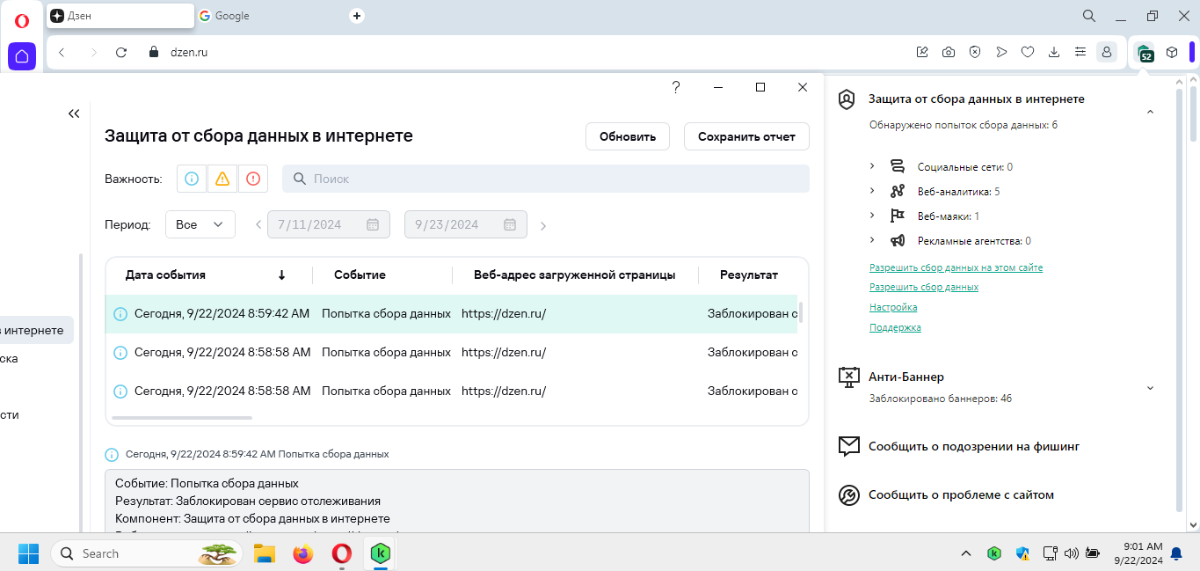Click the send-to-Flow arrow icon
The image size is (1200, 571).
[1001, 52]
